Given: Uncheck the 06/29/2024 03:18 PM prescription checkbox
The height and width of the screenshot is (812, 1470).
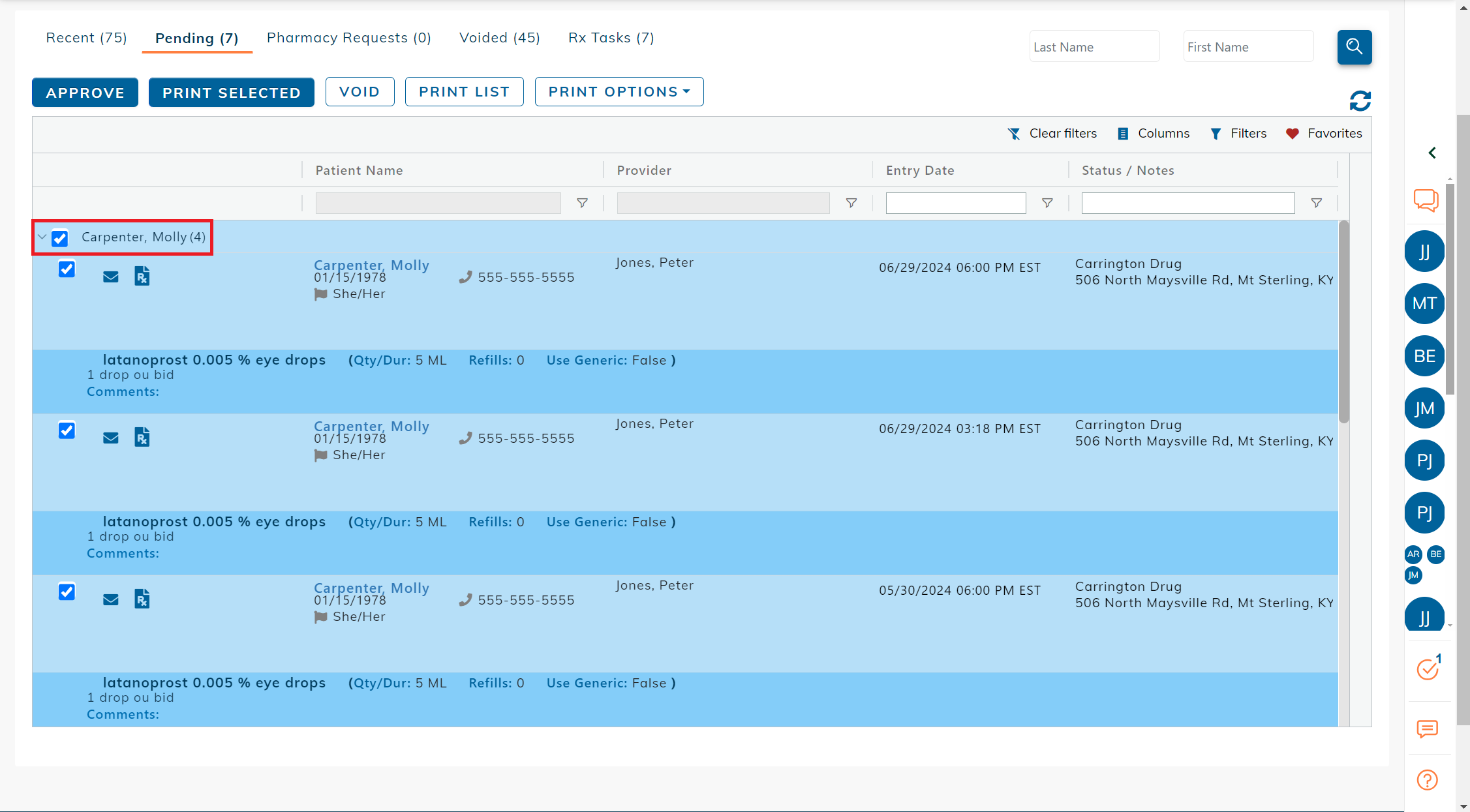Looking at the screenshot, I should pos(67,430).
